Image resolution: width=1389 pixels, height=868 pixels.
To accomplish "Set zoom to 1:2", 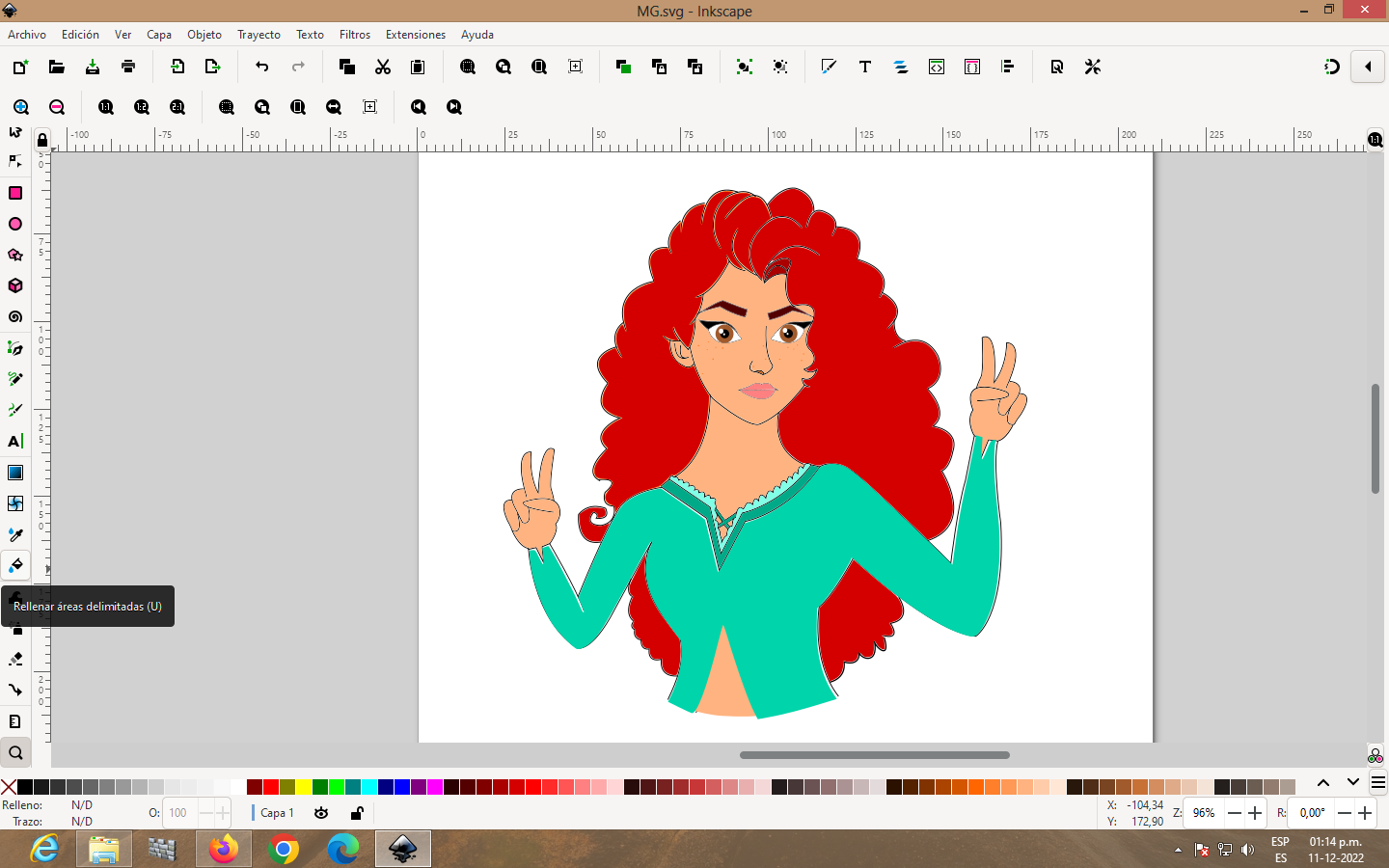I will (142, 107).
